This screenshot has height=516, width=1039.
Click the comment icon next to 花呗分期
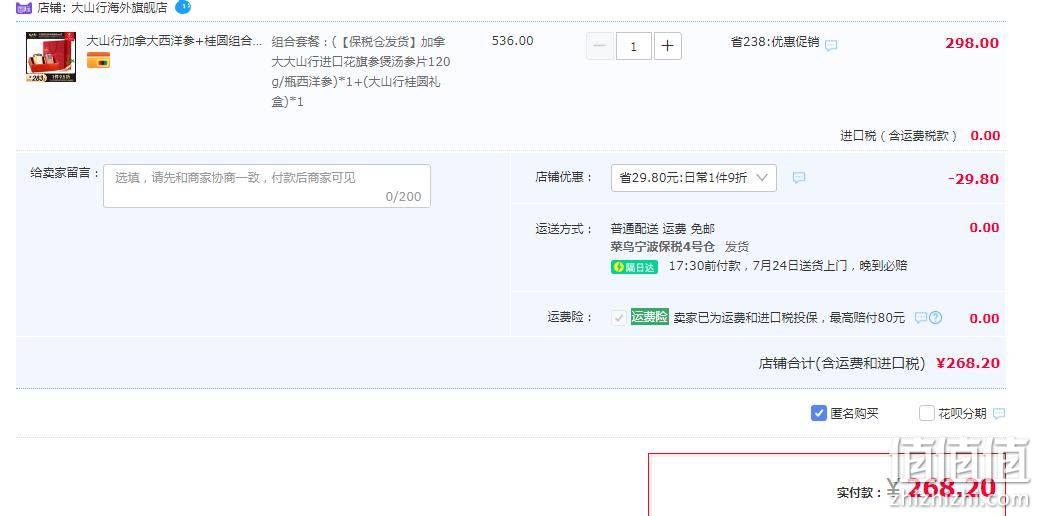tap(999, 413)
